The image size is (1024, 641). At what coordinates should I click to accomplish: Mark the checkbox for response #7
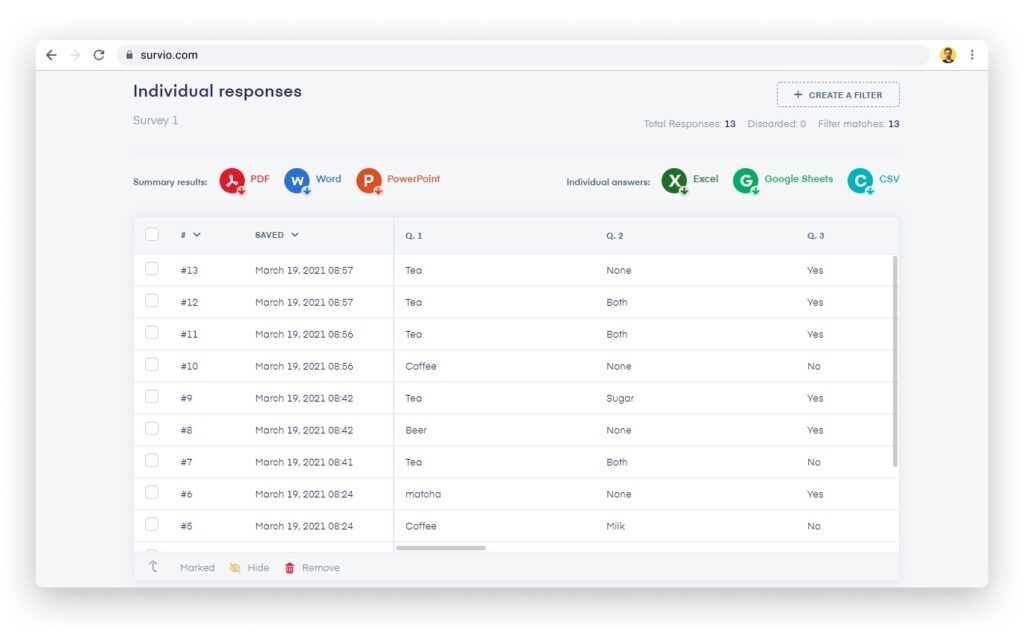coord(152,461)
